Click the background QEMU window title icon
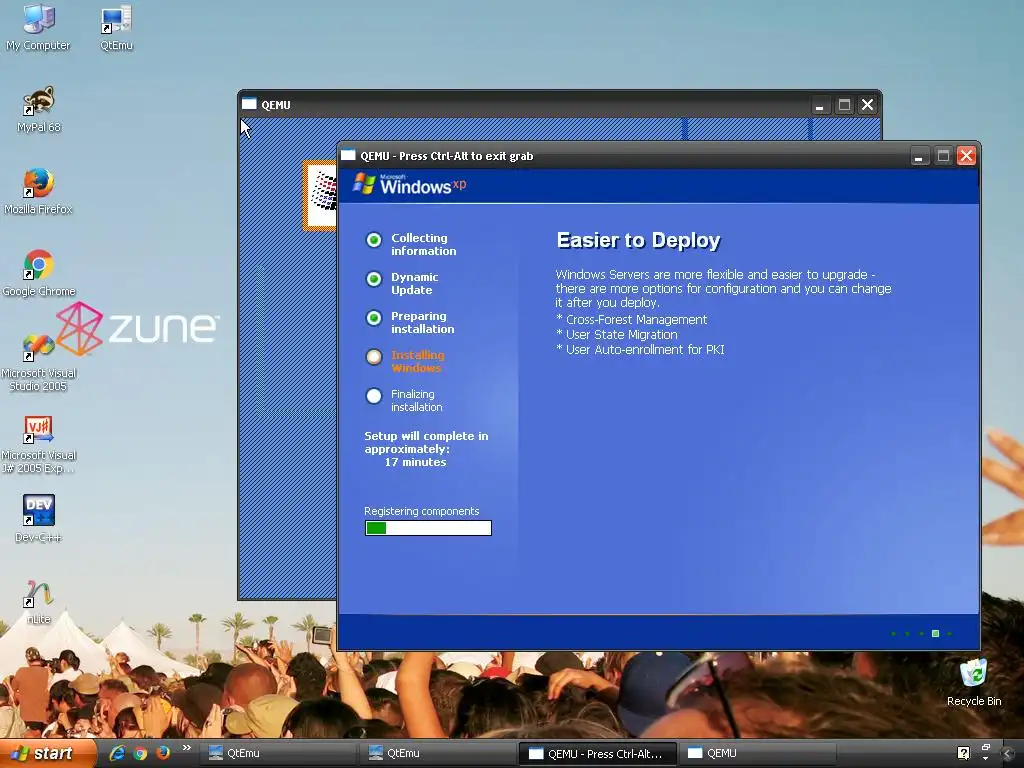The image size is (1024, 768). click(249, 104)
